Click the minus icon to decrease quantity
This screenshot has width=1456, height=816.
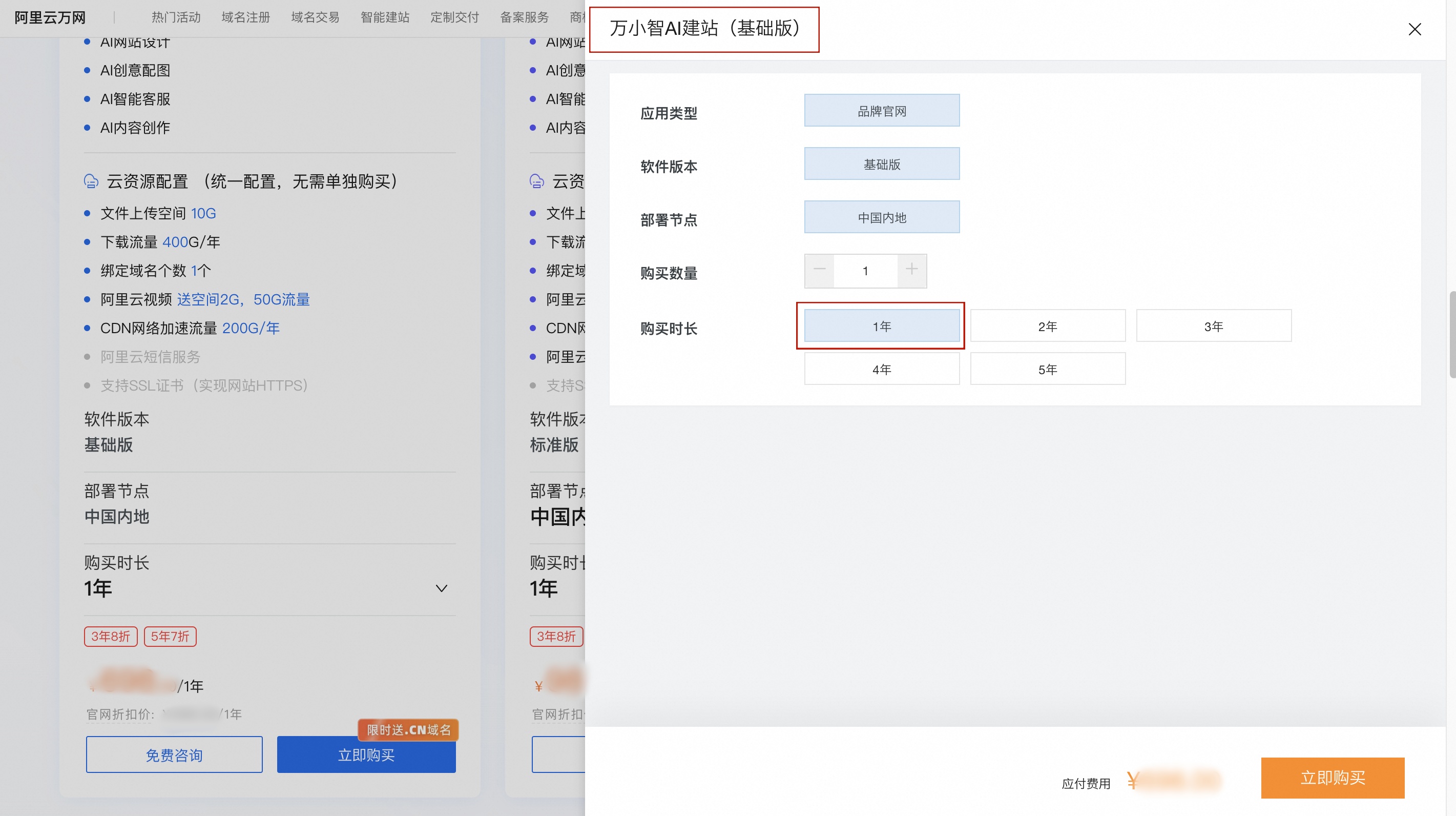click(819, 270)
